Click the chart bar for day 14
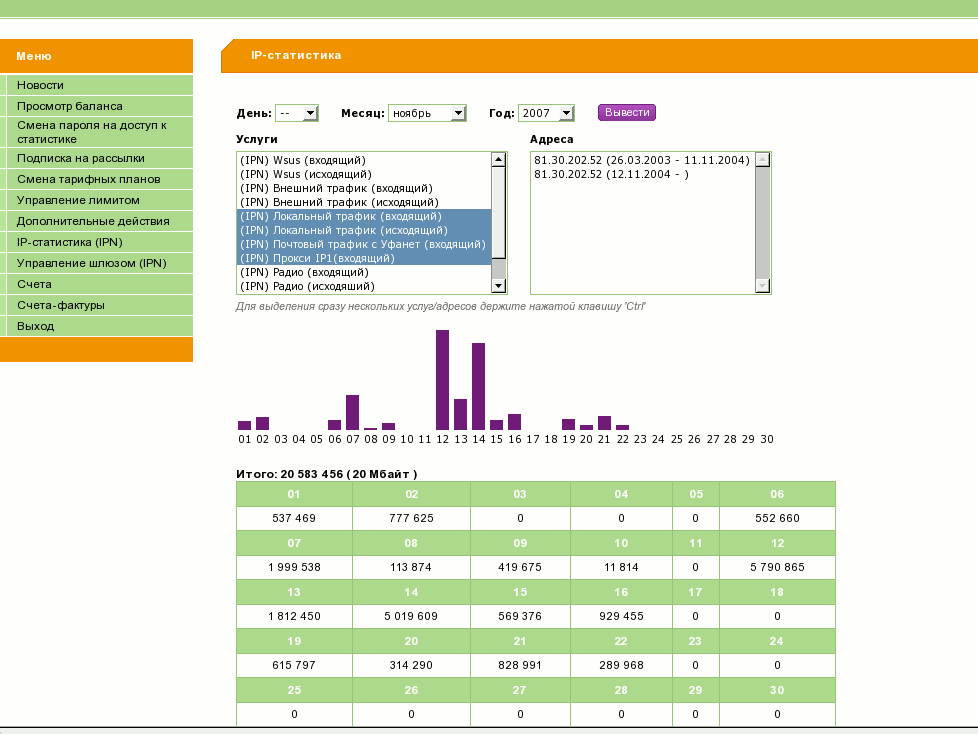This screenshot has height=734, width=978. [x=478, y=386]
